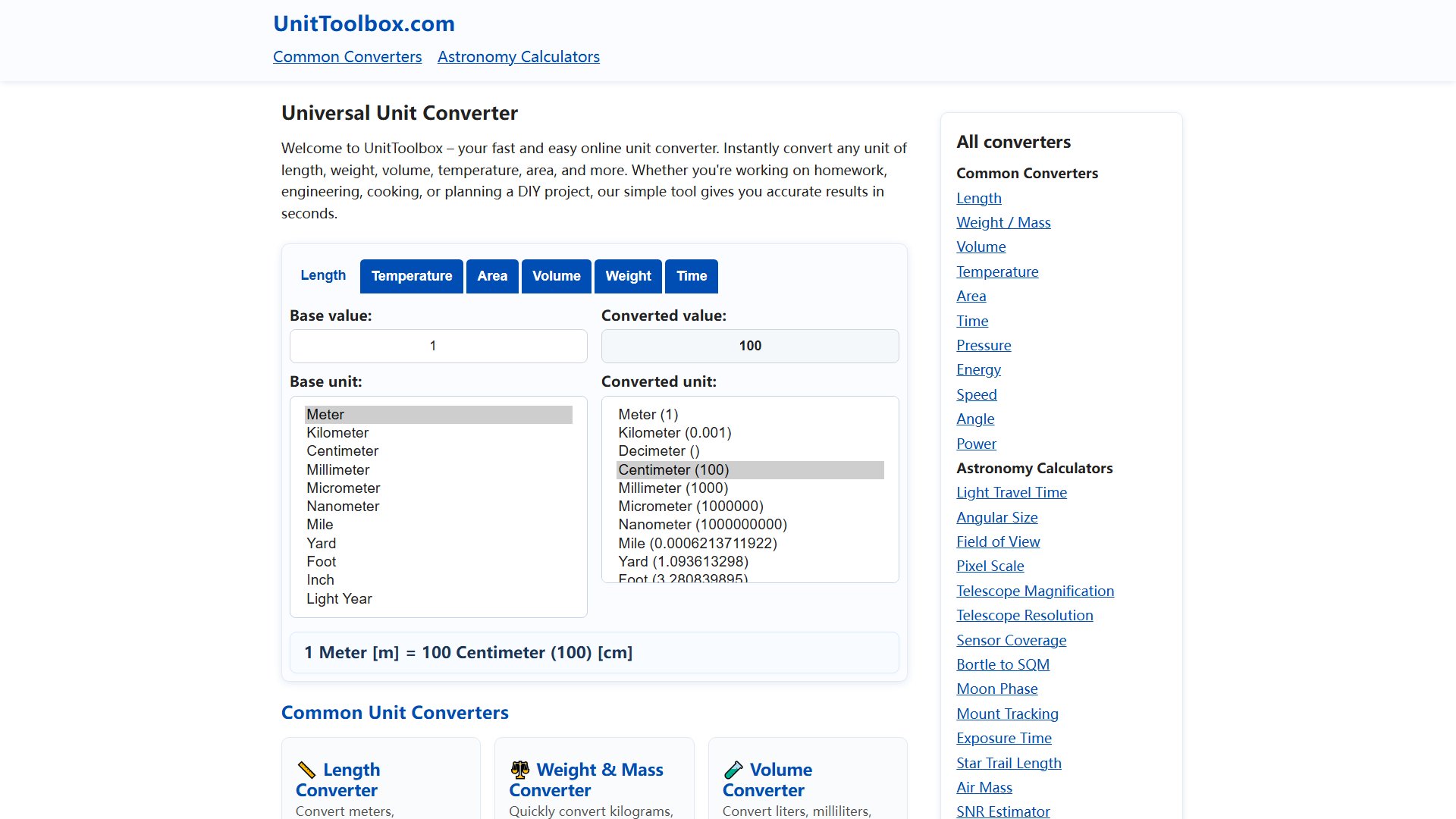Open Common Converters in the top navigation
Screen dimensions: 1456x819
347,57
